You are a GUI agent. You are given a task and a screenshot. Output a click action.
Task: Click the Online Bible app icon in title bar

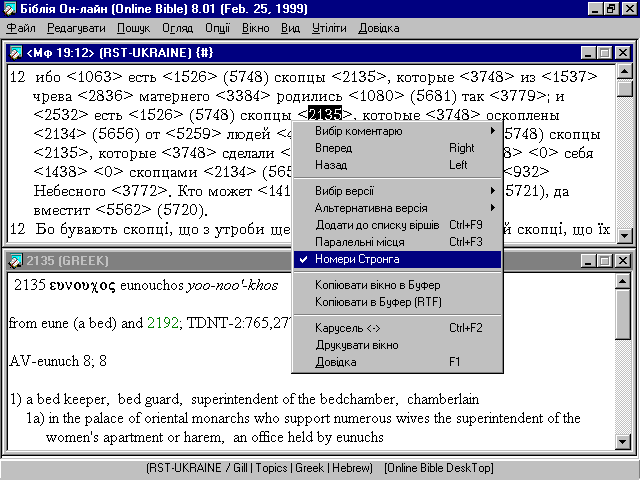tap(10, 9)
